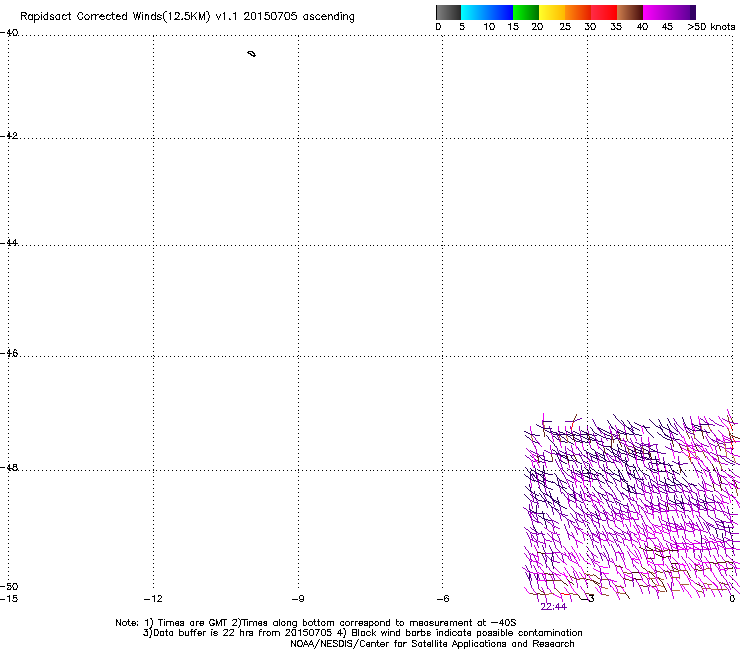Click the brown 35-40 knots color segment
Screen dimensions: 740x650
630,12
